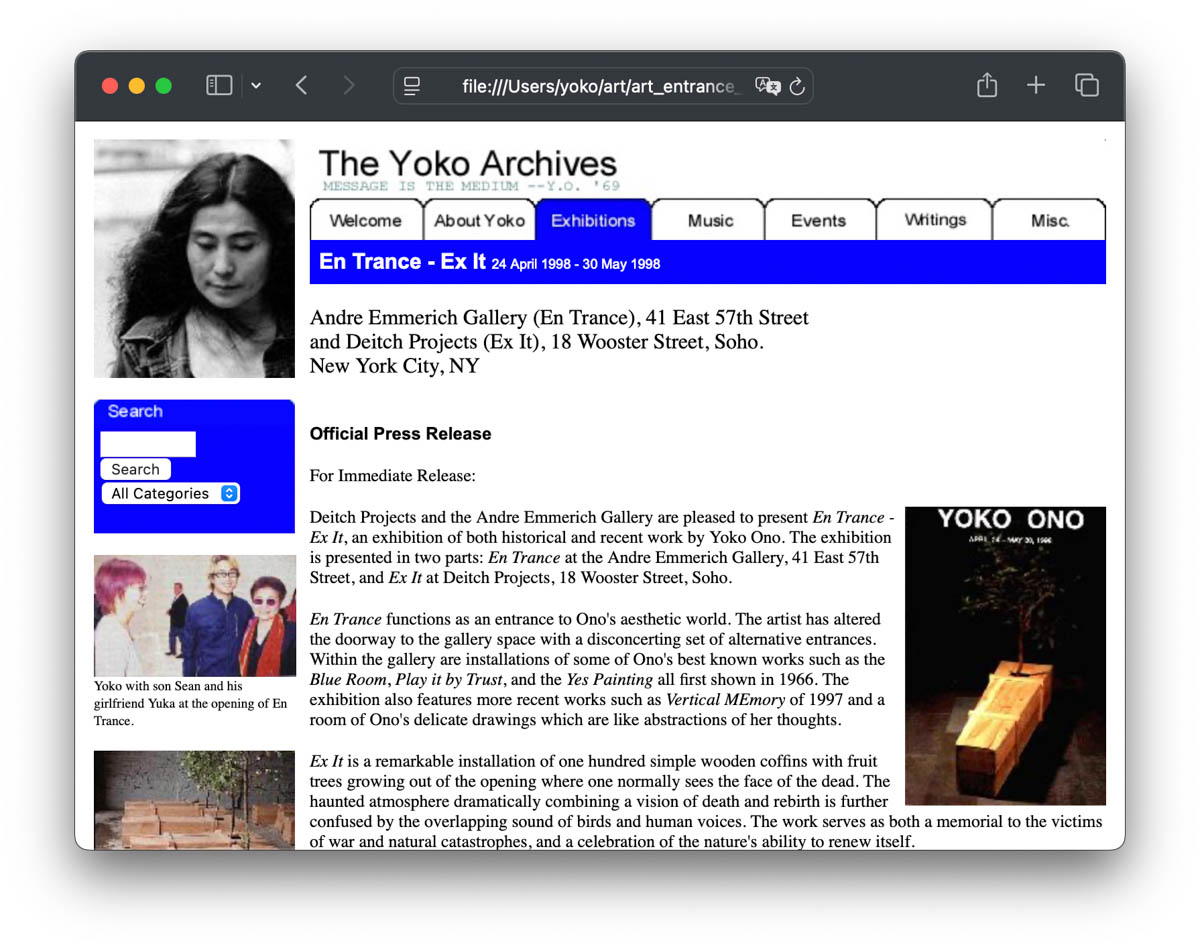The height and width of the screenshot is (949, 1200).
Task: Expand the chevron next to the sidebar button
Action: [256, 85]
